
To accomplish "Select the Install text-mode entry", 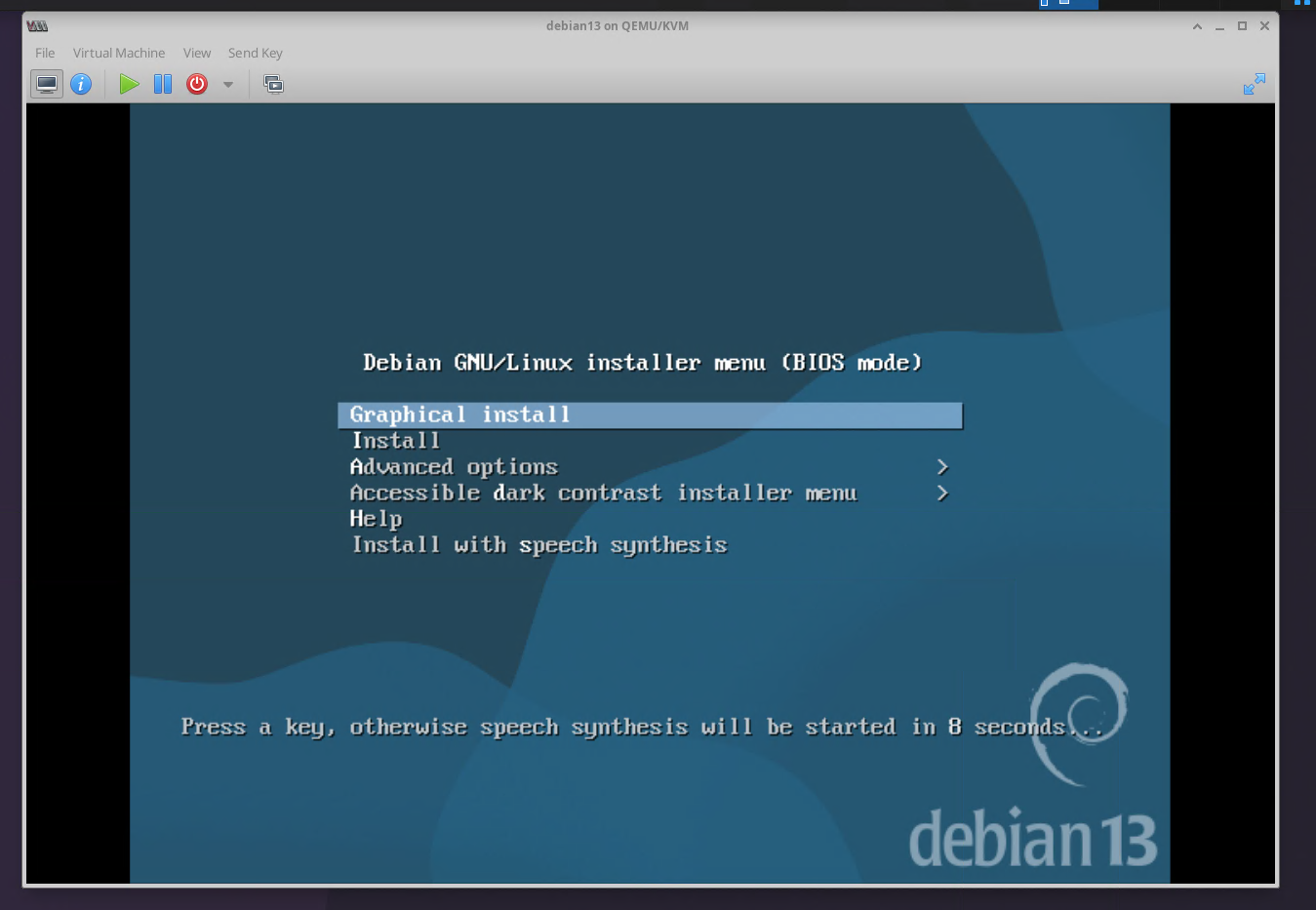I will 396,441.
